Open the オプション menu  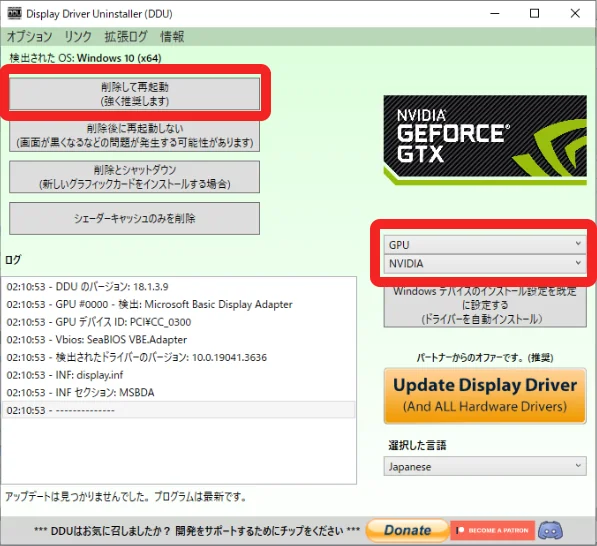(x=29, y=37)
